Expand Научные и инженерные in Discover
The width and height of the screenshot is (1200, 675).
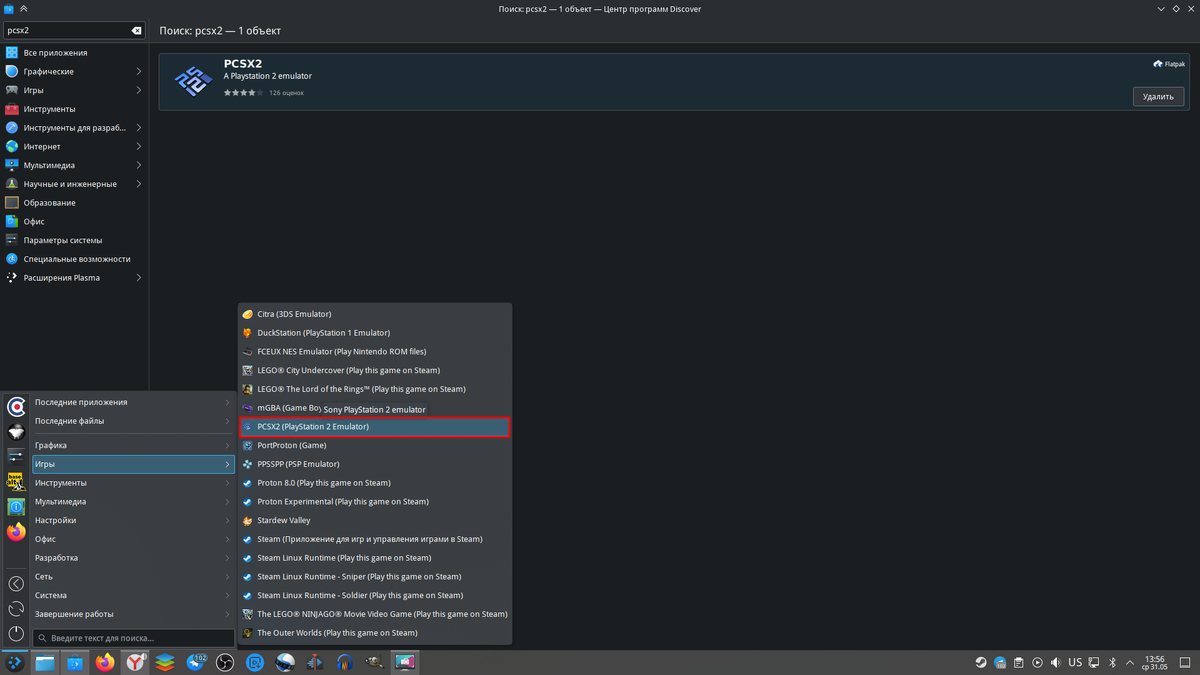[138, 184]
